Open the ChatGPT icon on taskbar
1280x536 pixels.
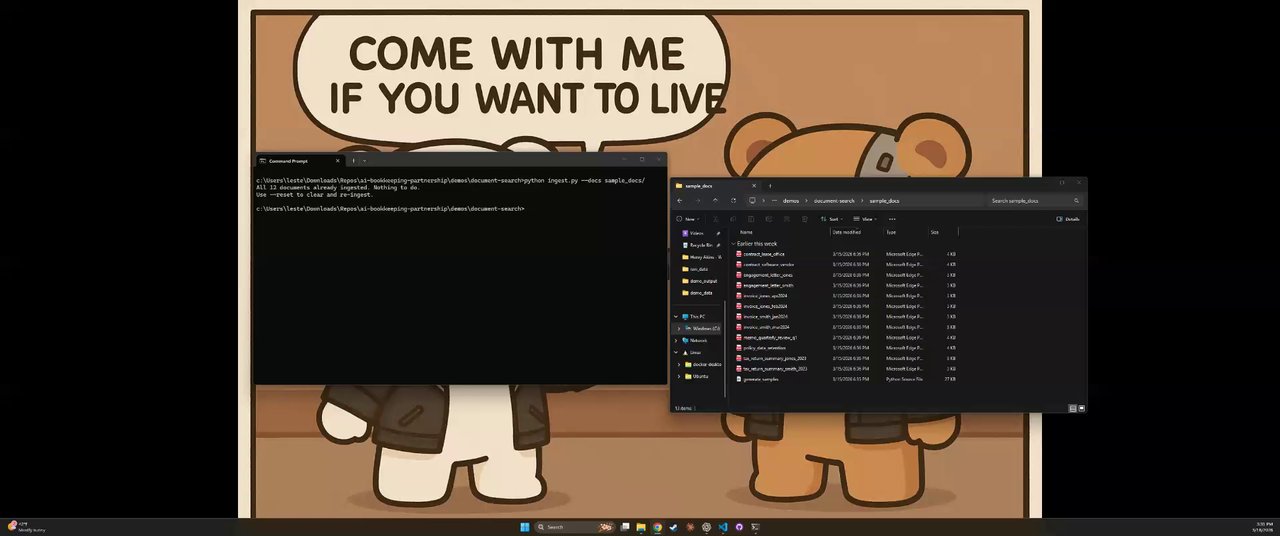click(707, 527)
